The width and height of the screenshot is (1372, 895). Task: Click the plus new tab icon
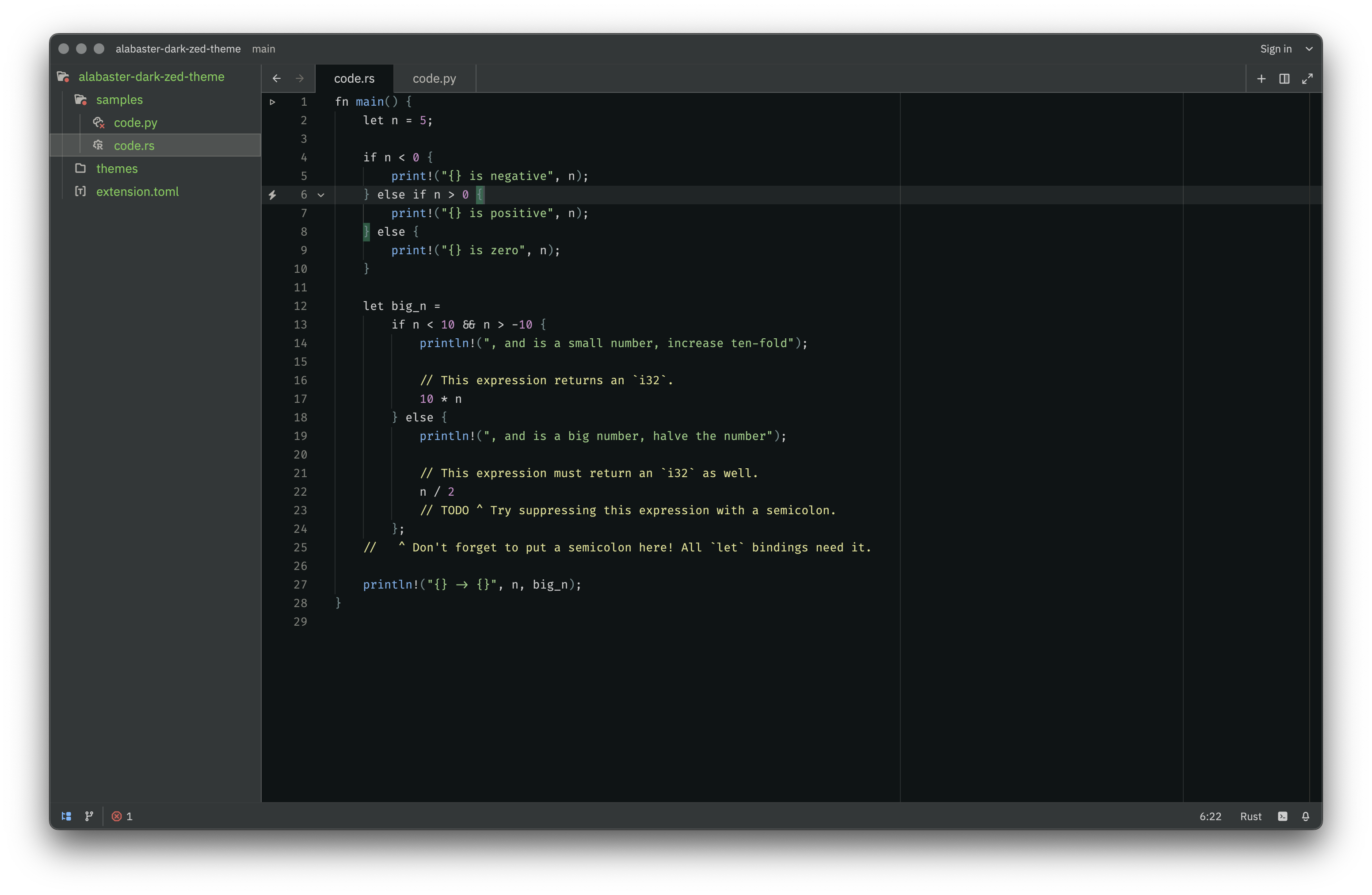pos(1261,78)
